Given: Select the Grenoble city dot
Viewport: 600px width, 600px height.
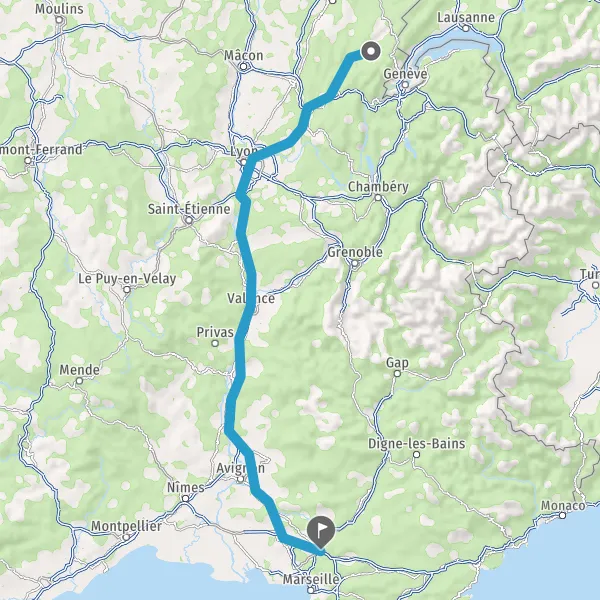Looking at the screenshot, I should click(355, 263).
